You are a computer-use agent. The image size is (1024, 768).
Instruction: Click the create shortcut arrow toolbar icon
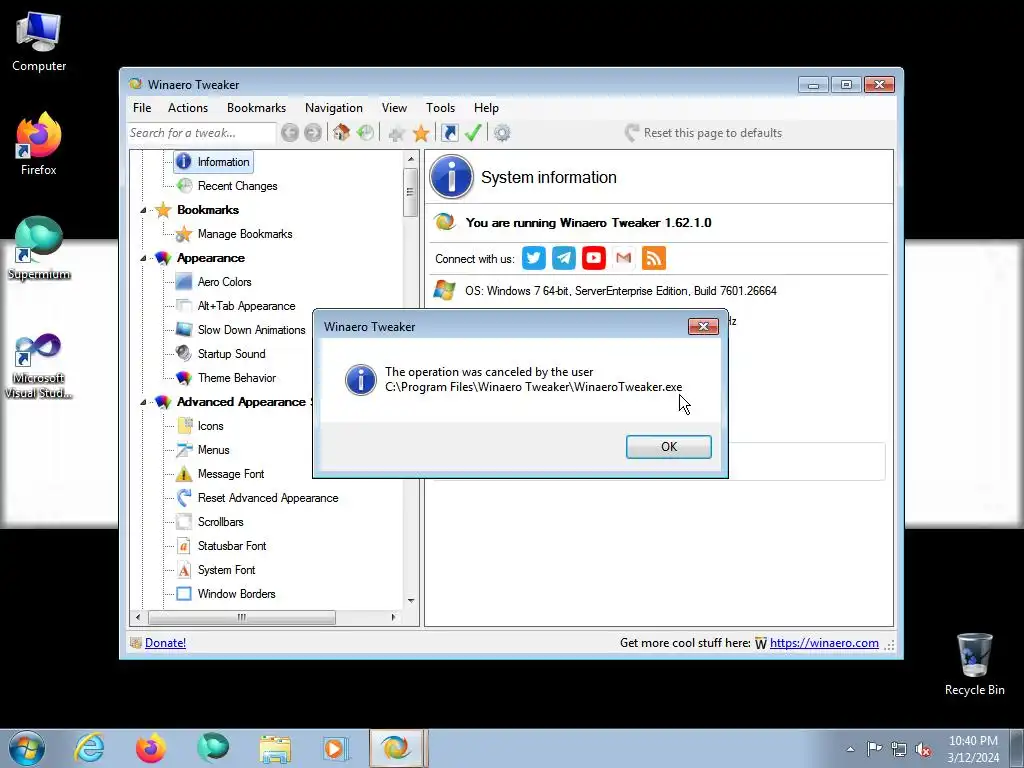click(449, 133)
